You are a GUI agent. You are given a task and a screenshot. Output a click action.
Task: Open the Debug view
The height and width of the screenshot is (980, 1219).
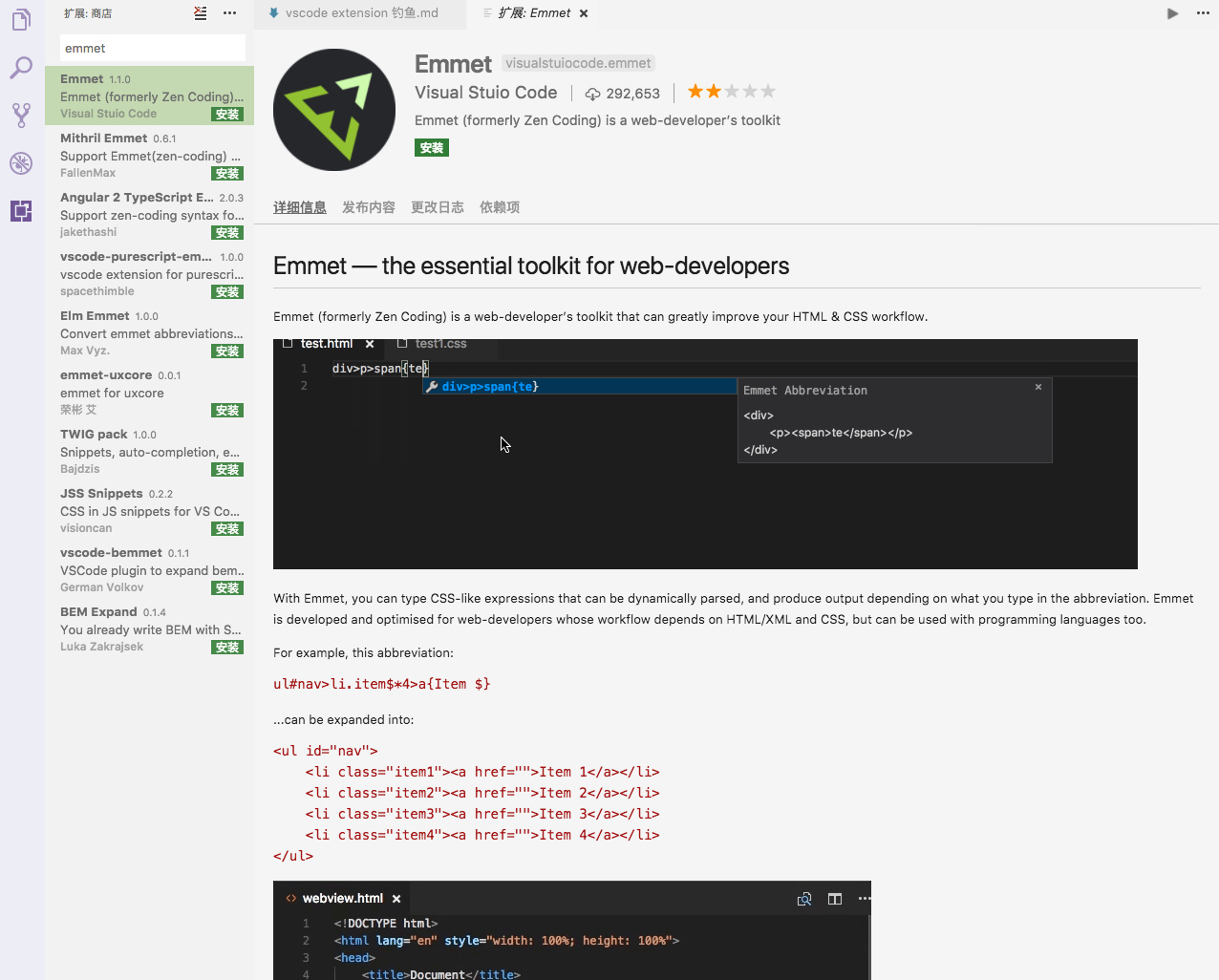pos(21,163)
